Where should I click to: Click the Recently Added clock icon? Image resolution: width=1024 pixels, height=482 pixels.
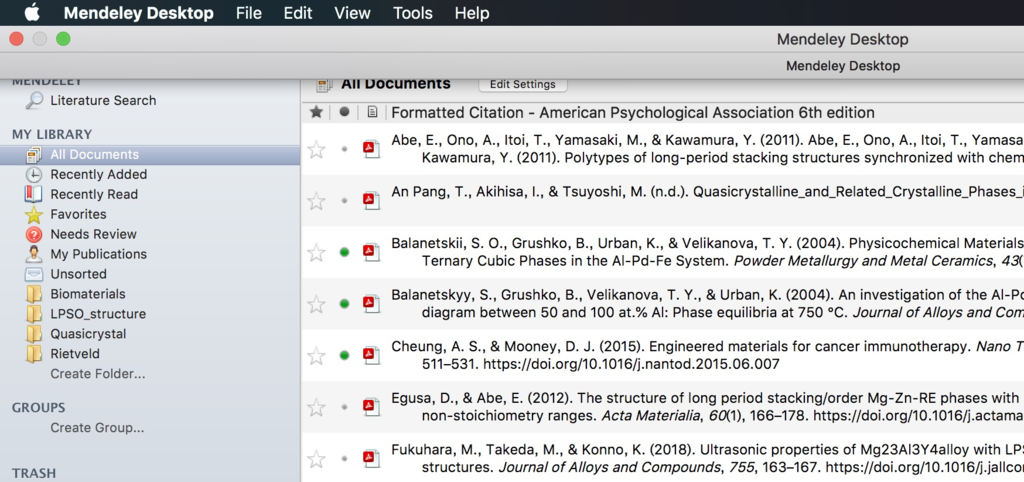point(33,174)
